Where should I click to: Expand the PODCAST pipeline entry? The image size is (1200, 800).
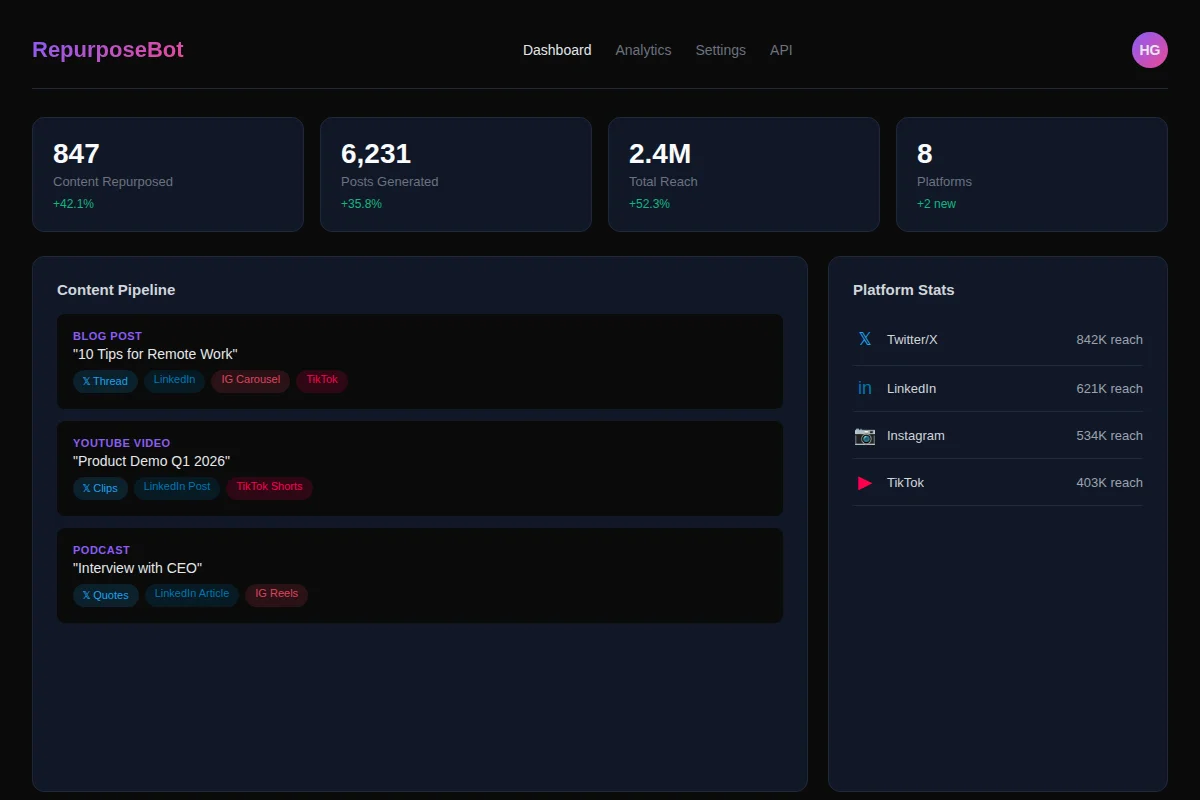(420, 574)
